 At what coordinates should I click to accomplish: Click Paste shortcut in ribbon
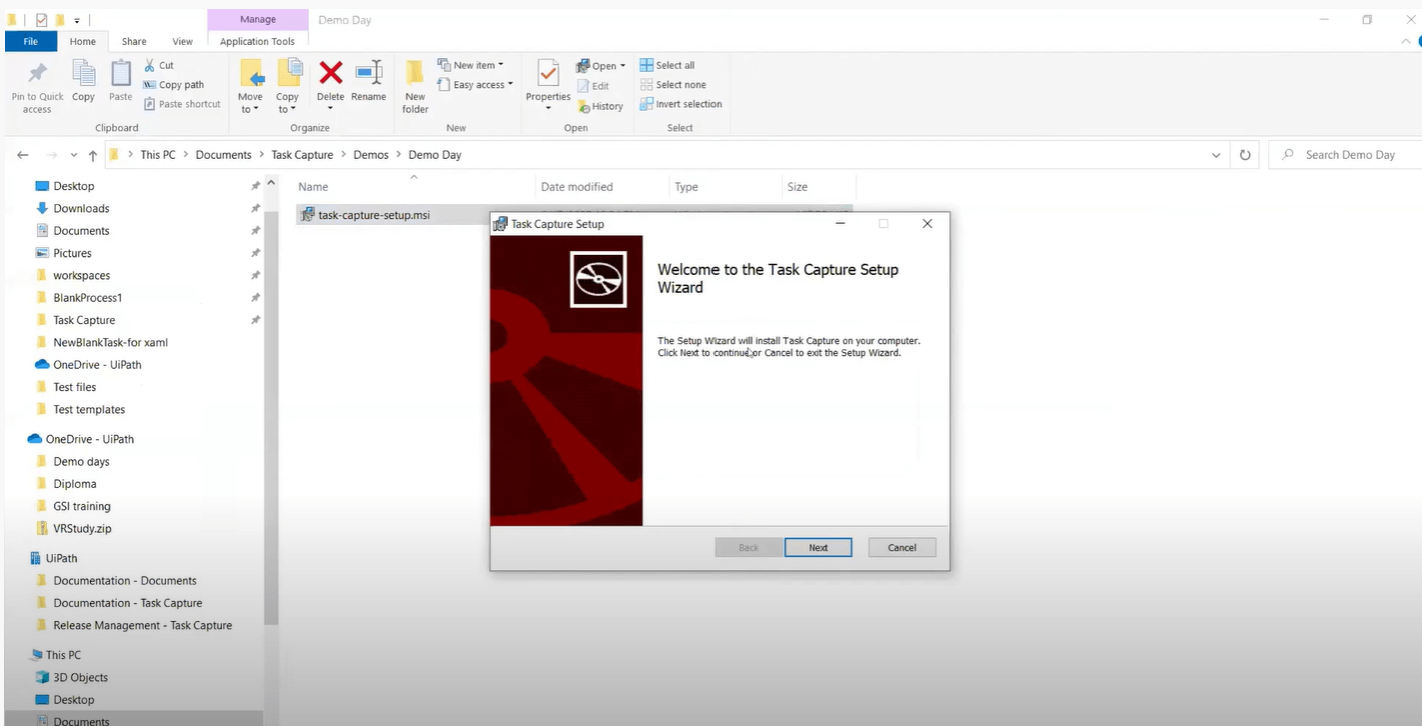click(182, 104)
